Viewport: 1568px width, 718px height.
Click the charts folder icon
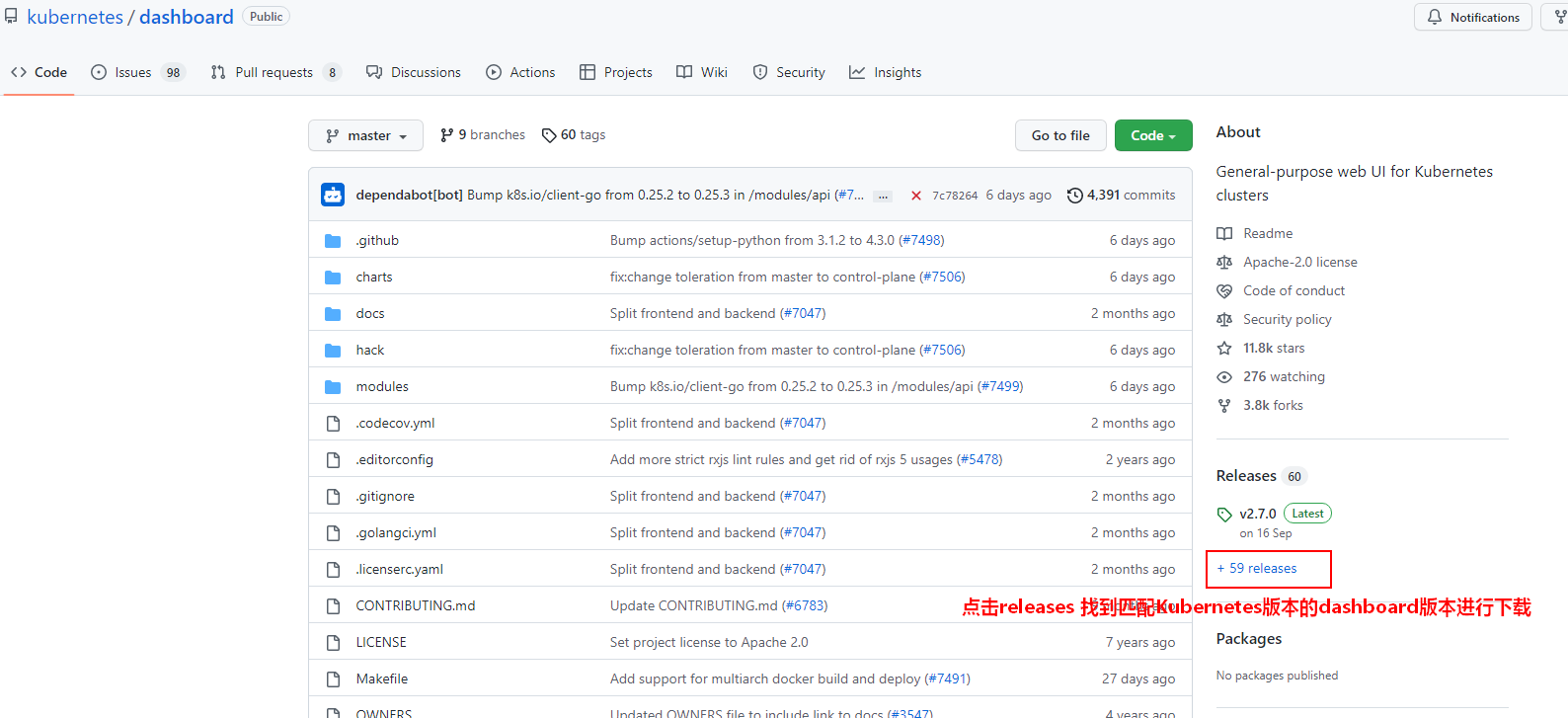333,278
